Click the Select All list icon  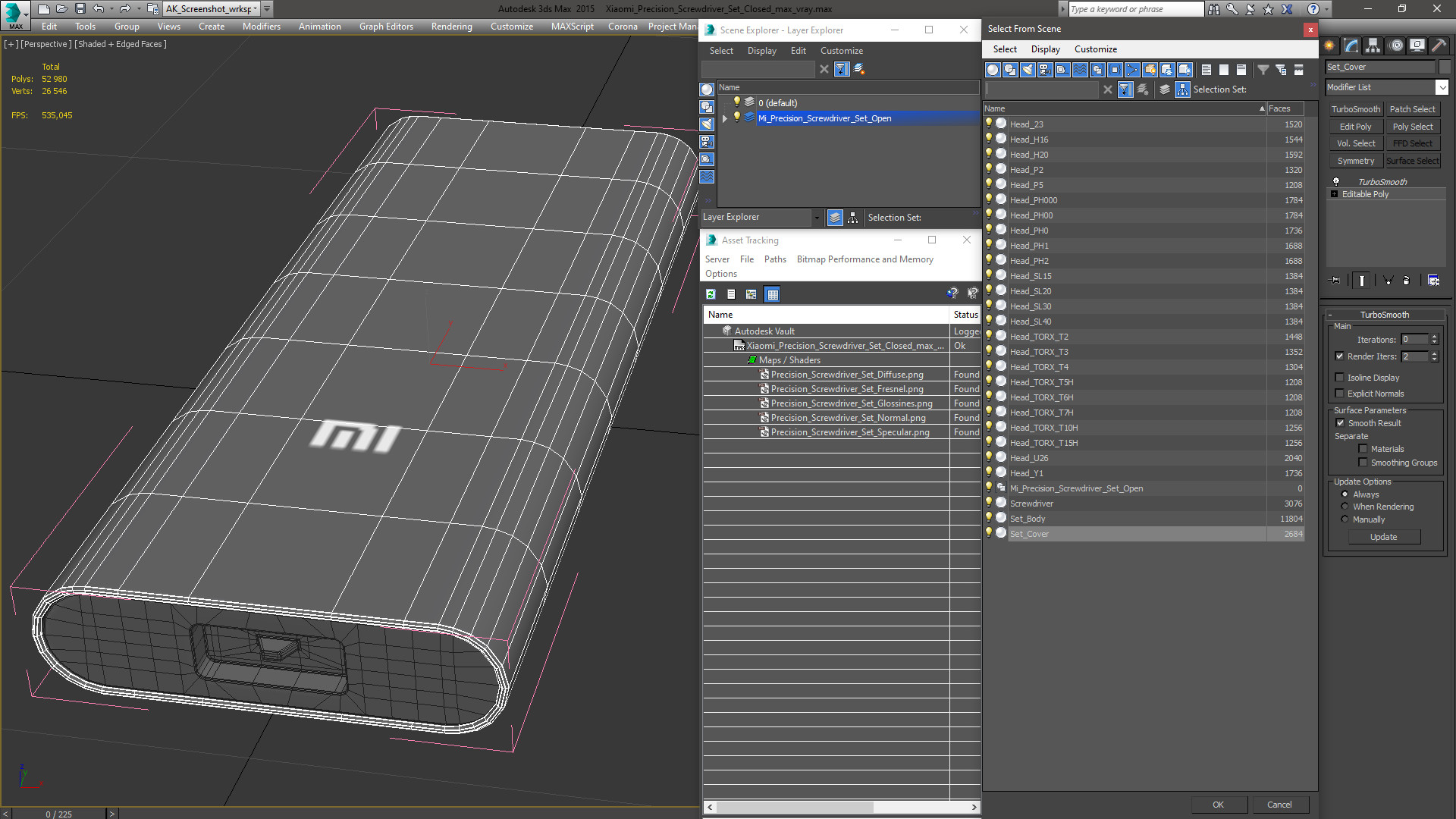(x=1207, y=70)
